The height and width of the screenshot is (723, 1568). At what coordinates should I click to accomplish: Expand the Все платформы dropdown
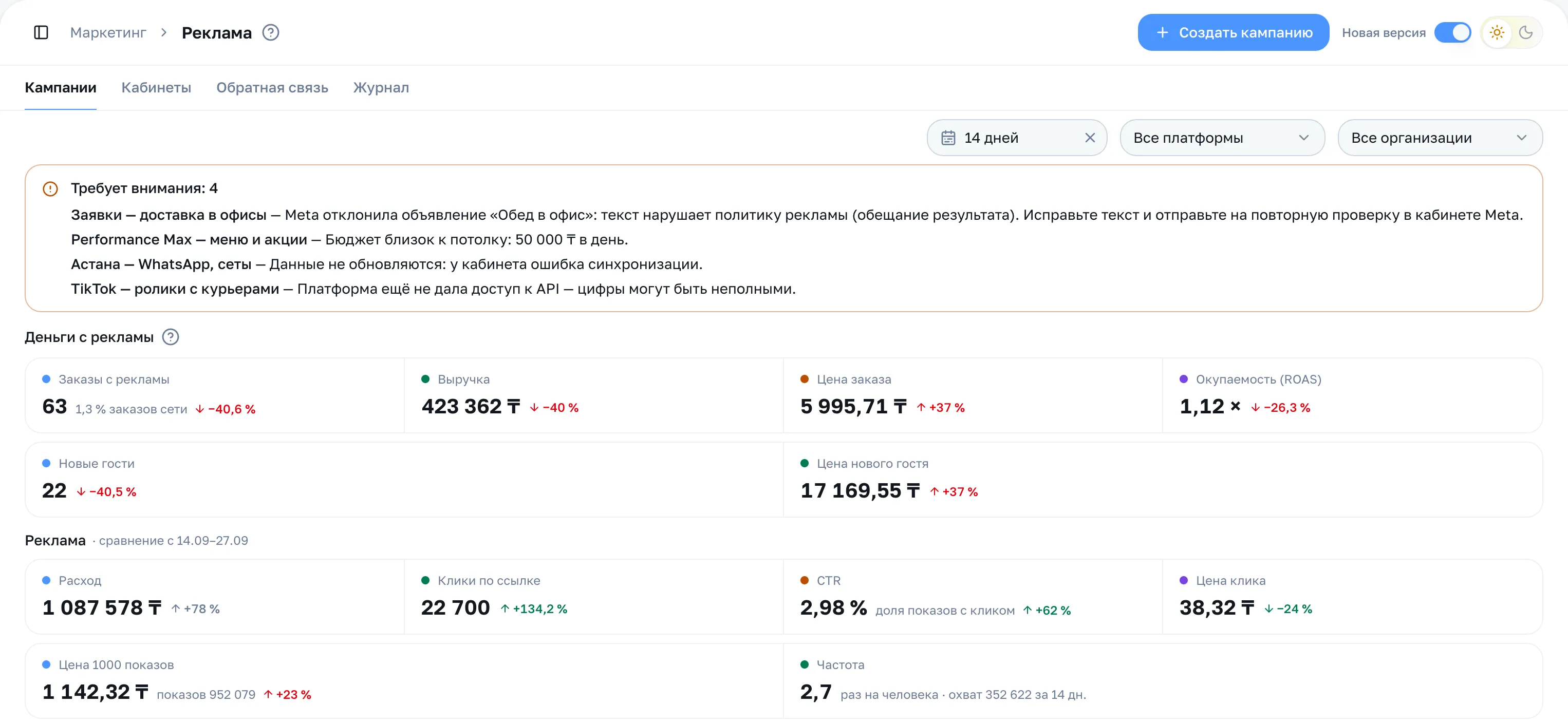[x=1222, y=138]
